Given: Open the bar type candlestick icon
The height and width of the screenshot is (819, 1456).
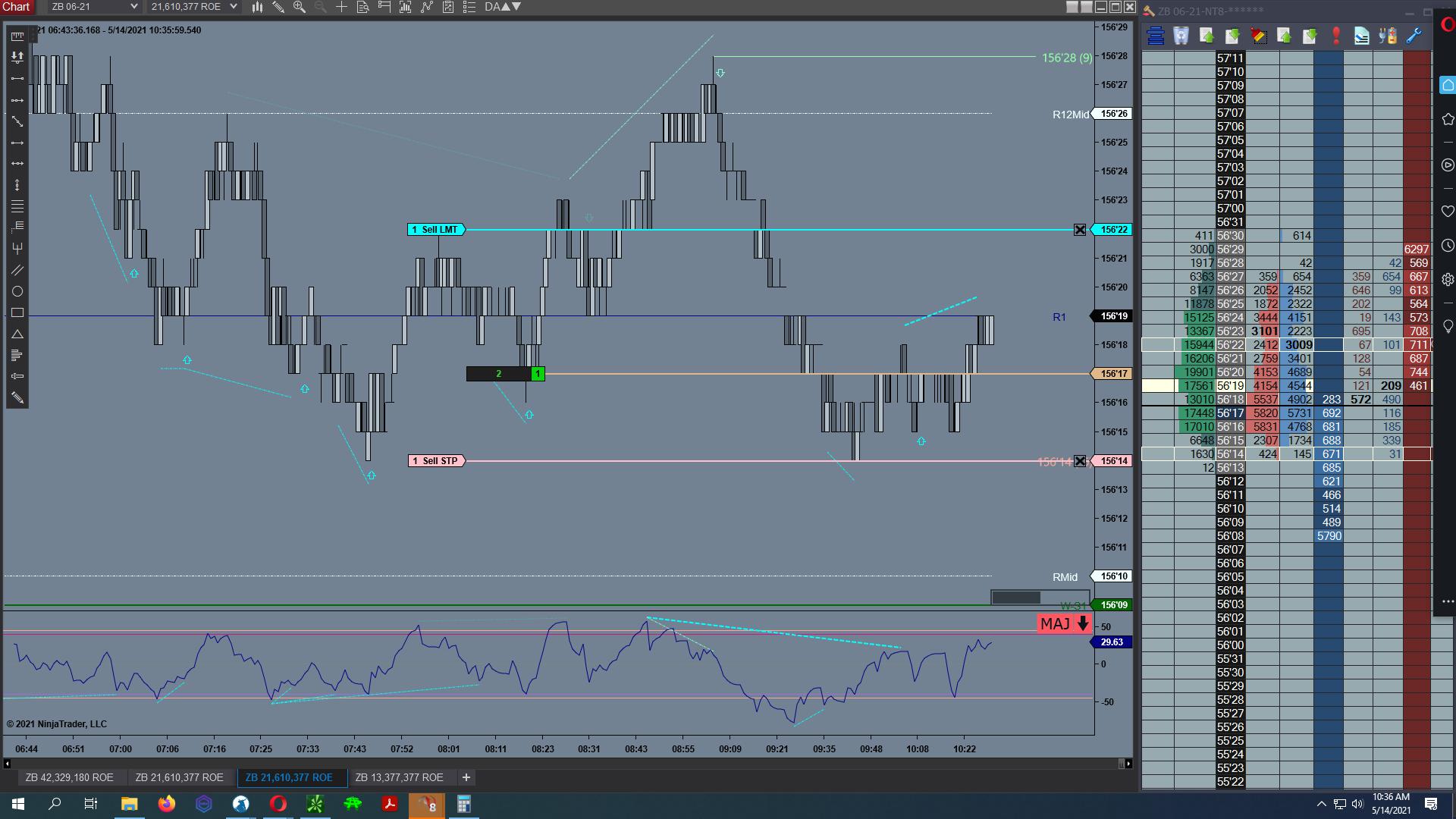Looking at the screenshot, I should [257, 7].
